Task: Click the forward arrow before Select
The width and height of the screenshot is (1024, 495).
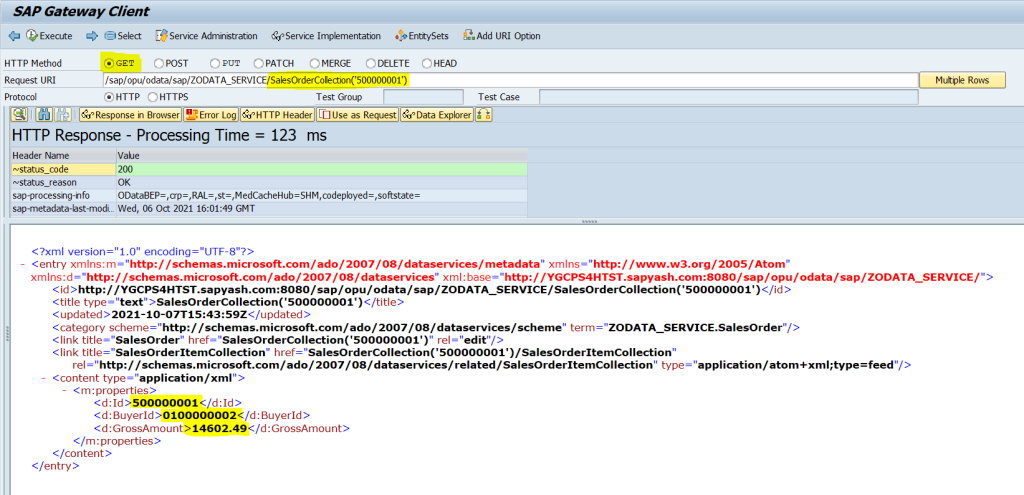Action: point(92,36)
